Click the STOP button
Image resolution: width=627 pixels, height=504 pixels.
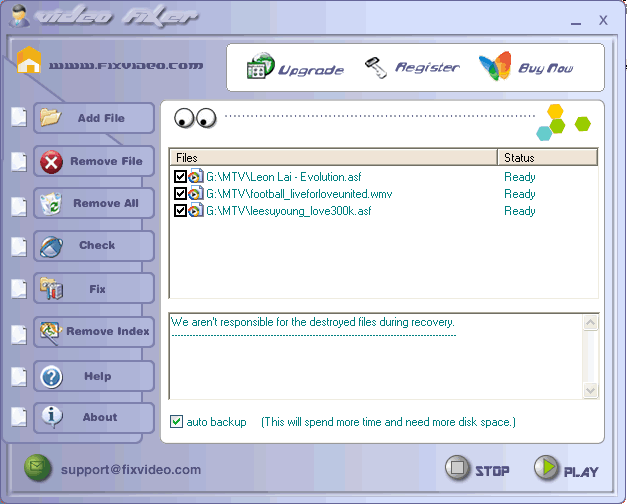click(478, 468)
